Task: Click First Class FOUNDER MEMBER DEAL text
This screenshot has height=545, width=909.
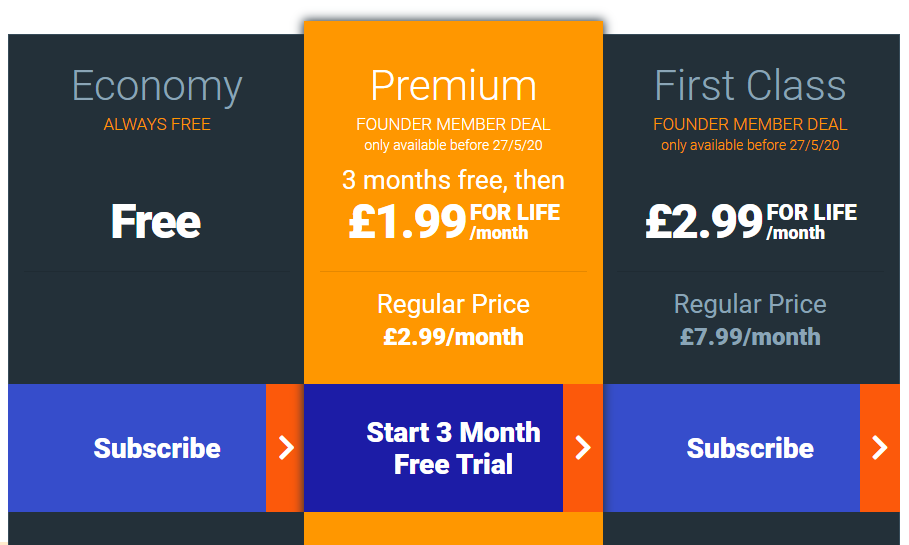Action: pyautogui.click(x=750, y=124)
